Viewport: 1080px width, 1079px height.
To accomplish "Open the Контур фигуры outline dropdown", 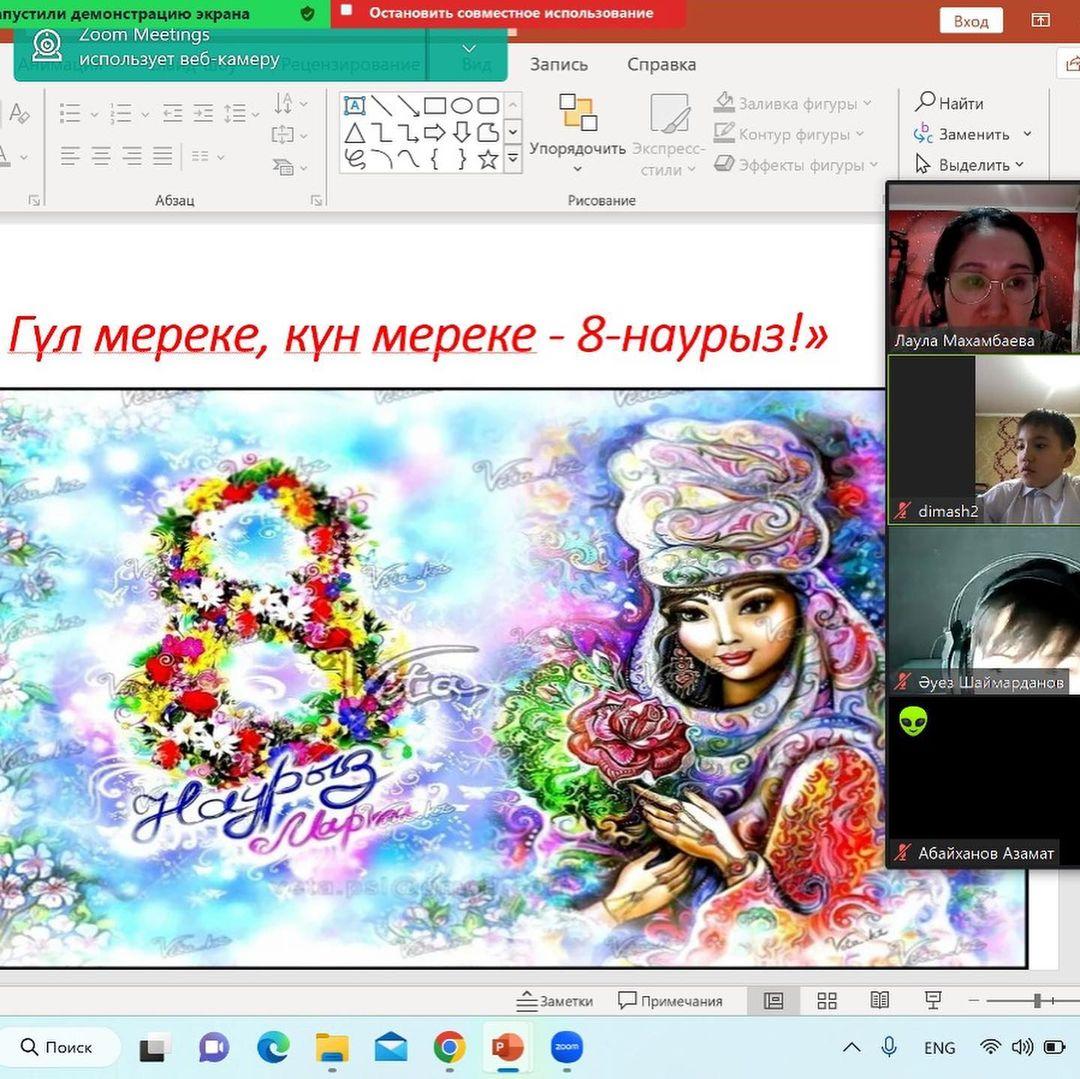I will tap(789, 134).
